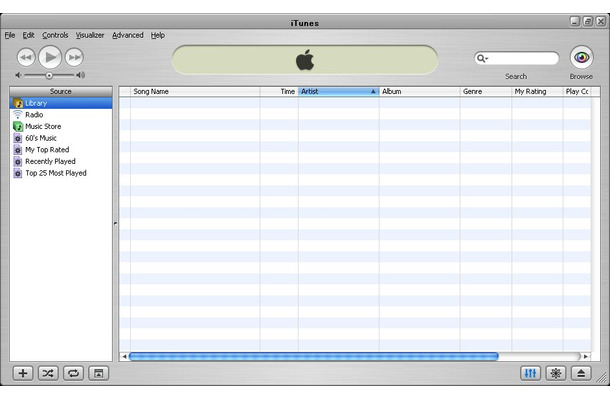Screen dimensions: 610x400
Task: Click the Music Store green icon
Action: (18, 126)
